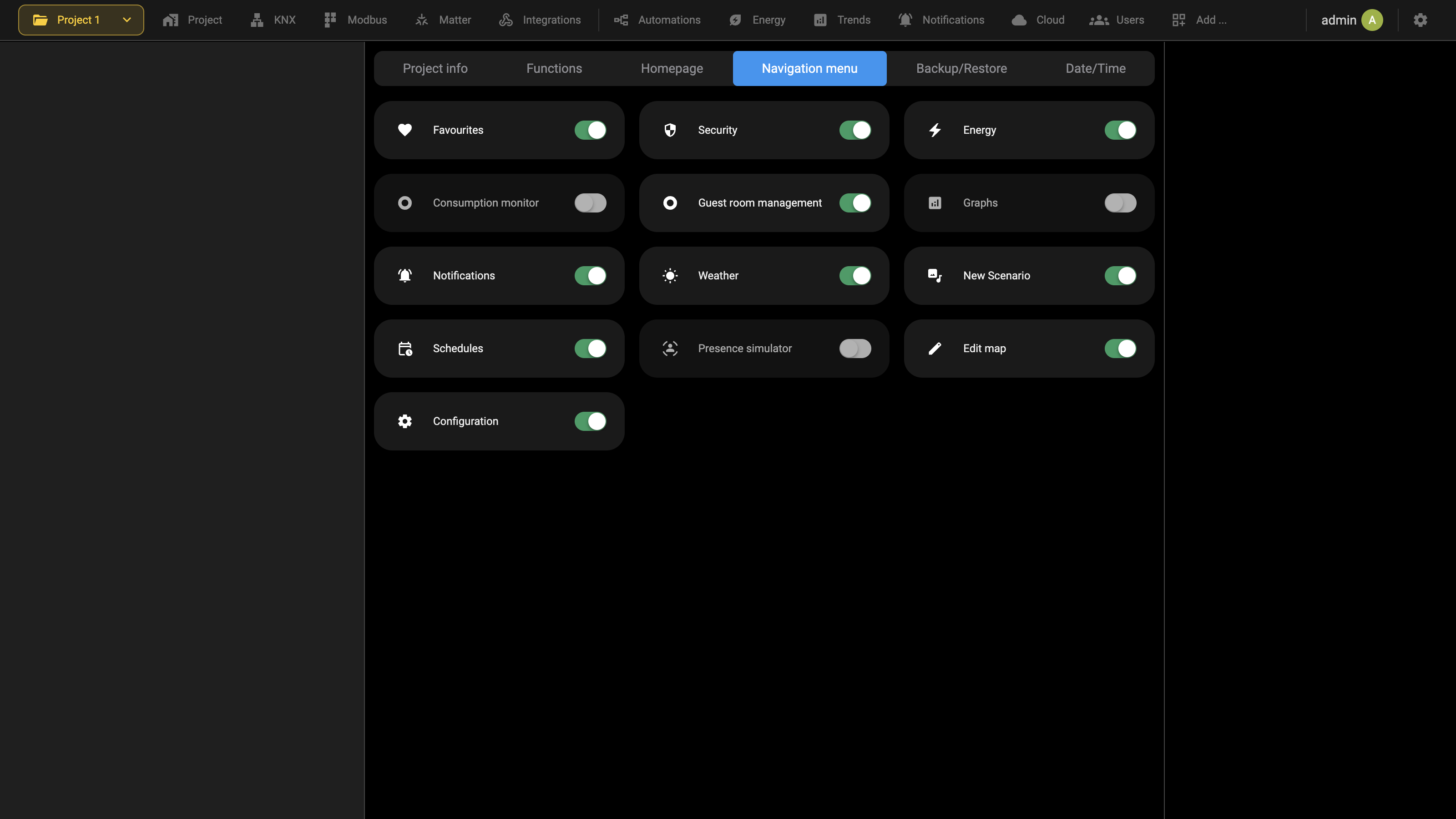The height and width of the screenshot is (819, 1456).
Task: Disable the Notifications menu toggle
Action: (x=590, y=276)
